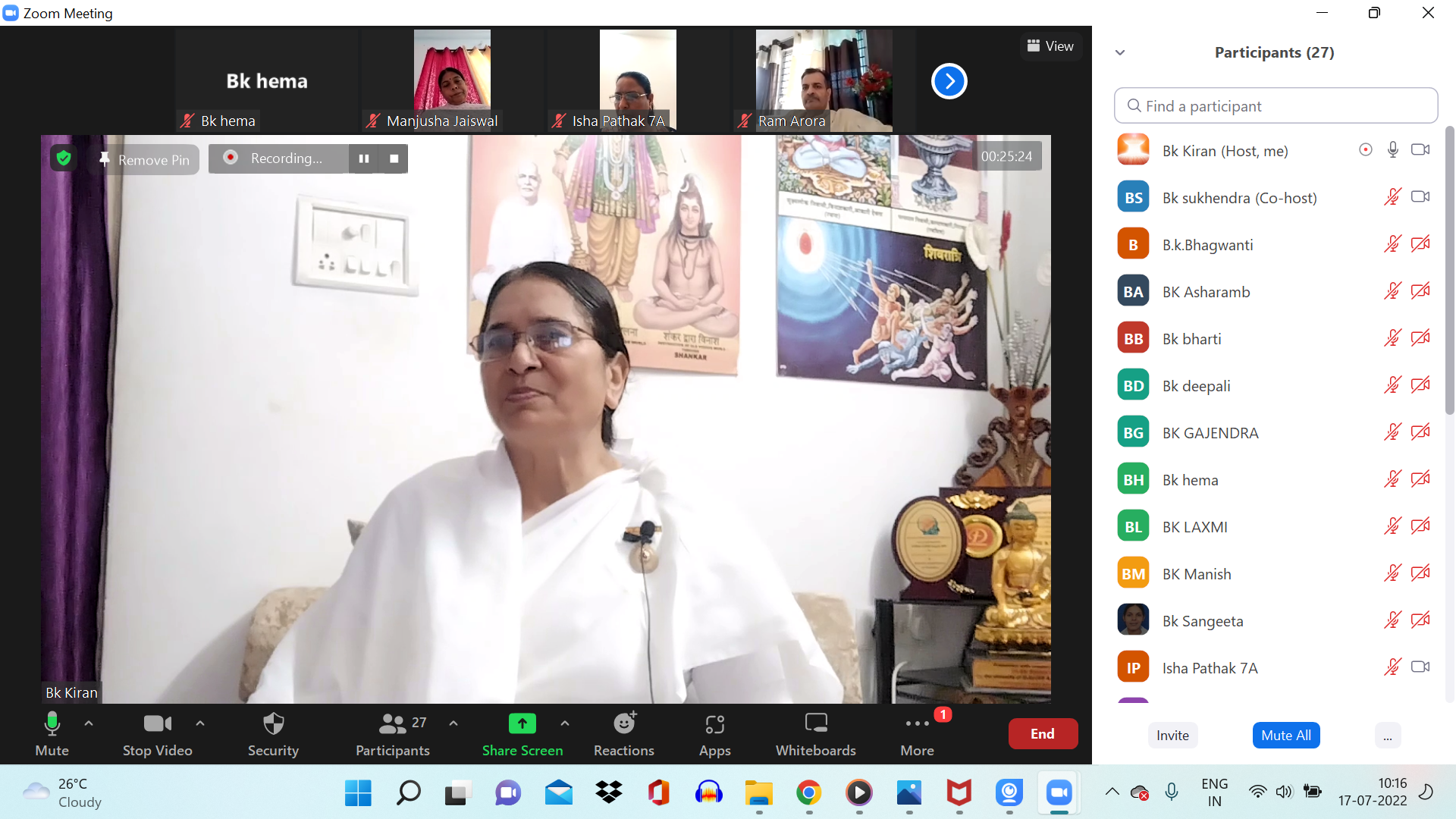Click ENG IN language indicator

point(1215,792)
